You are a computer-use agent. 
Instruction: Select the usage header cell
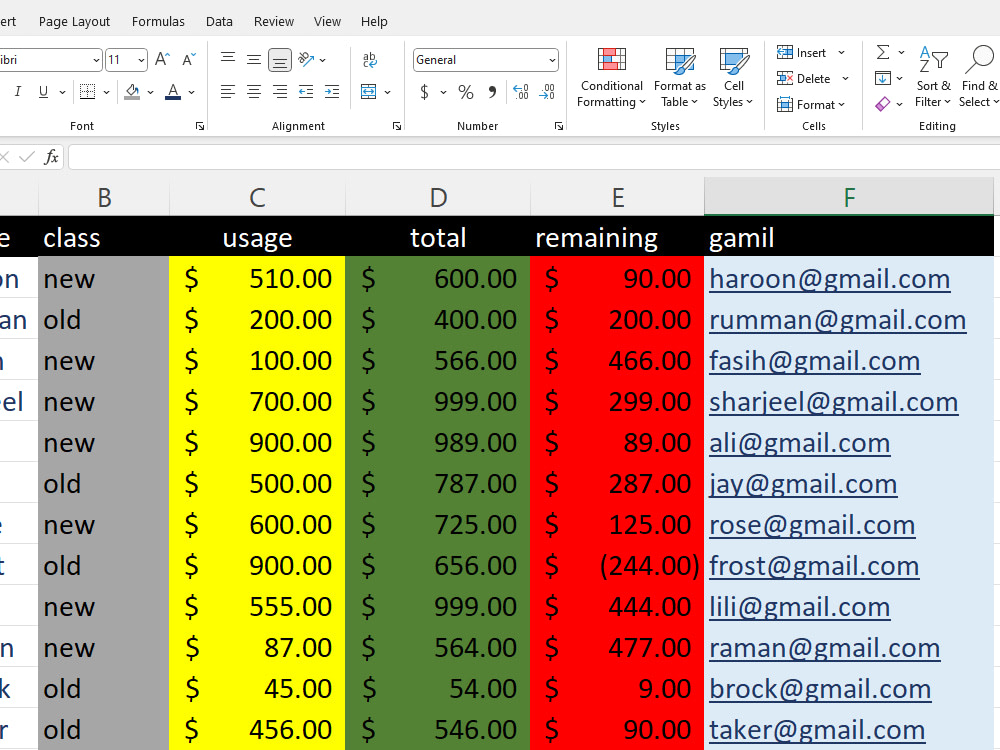click(257, 237)
